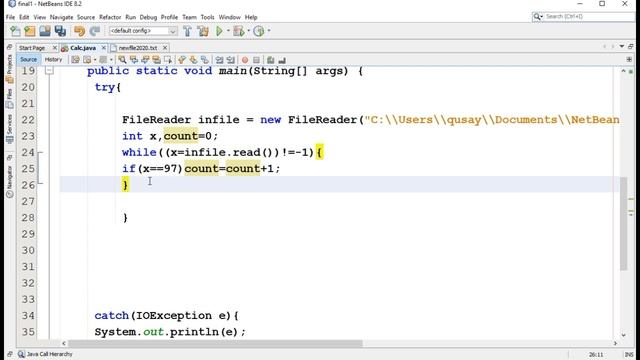
Task: Click the Debug Project icon
Action: [239, 31]
